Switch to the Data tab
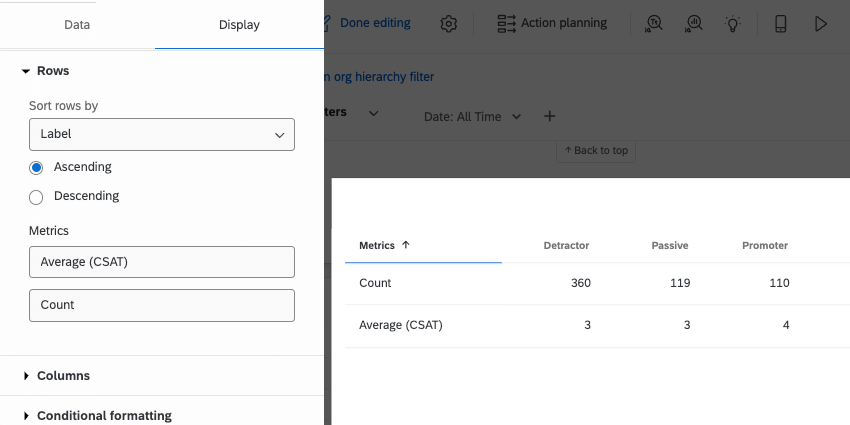850x425 pixels. [x=77, y=24]
